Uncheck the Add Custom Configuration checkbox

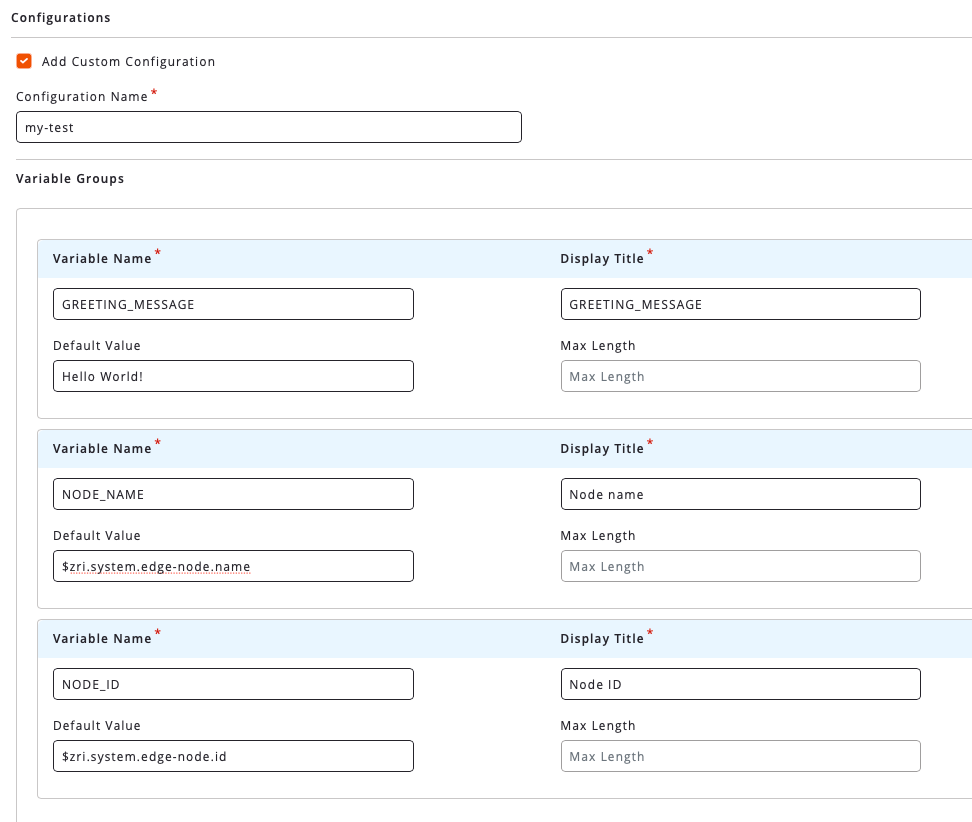pos(24,61)
